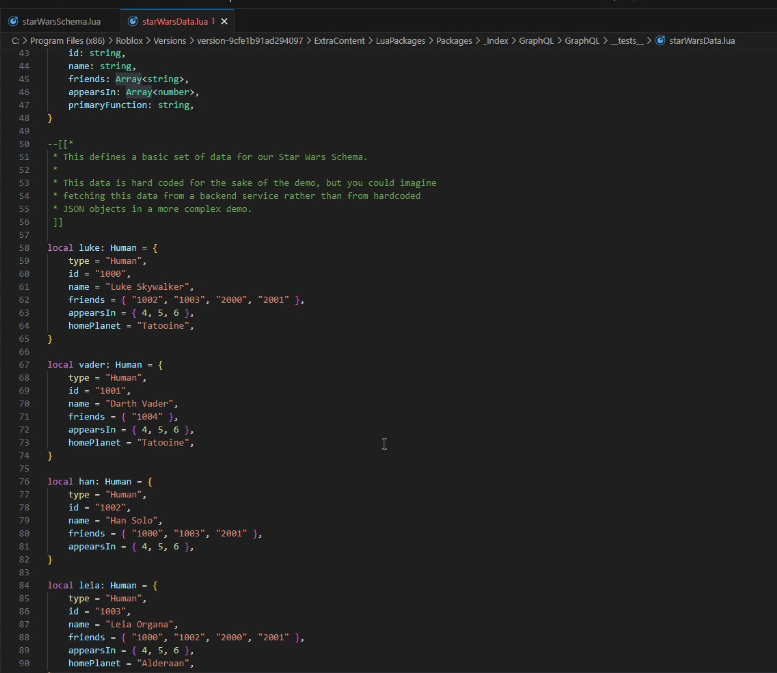Click line number 84 in the gutter
777x673 pixels.
coord(24,585)
